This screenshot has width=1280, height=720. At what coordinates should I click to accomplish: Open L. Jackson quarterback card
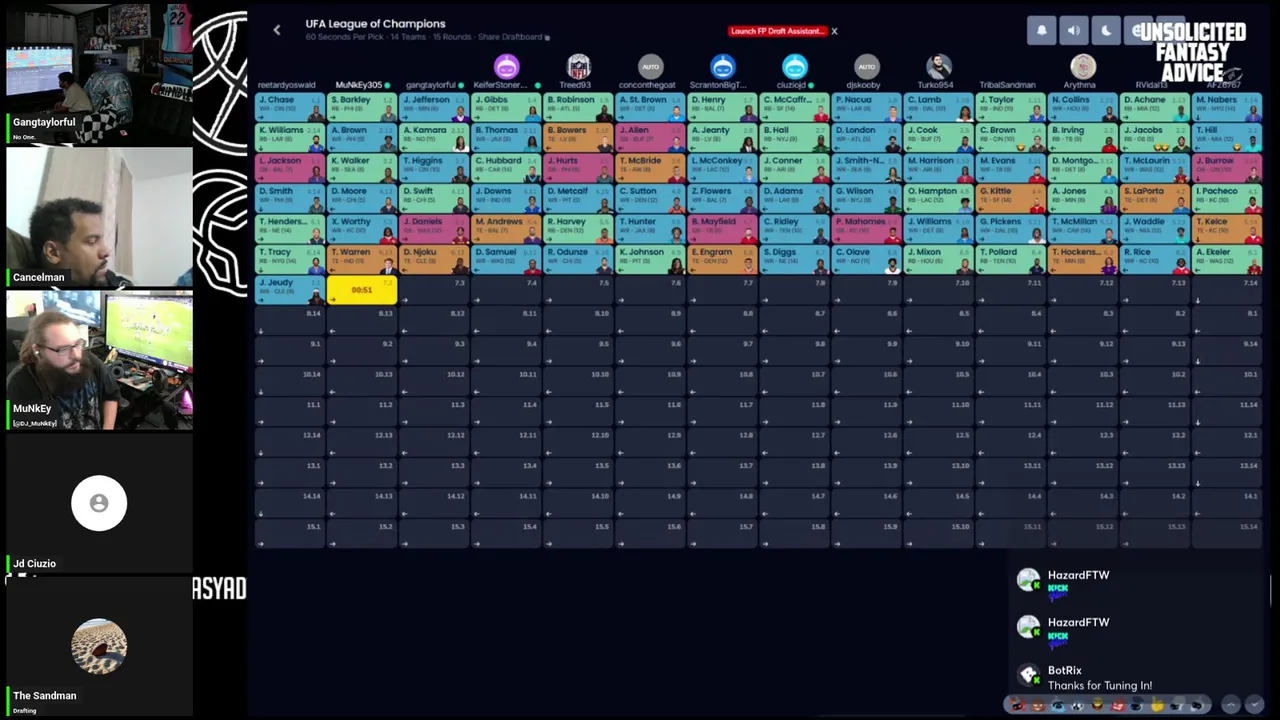click(291, 167)
